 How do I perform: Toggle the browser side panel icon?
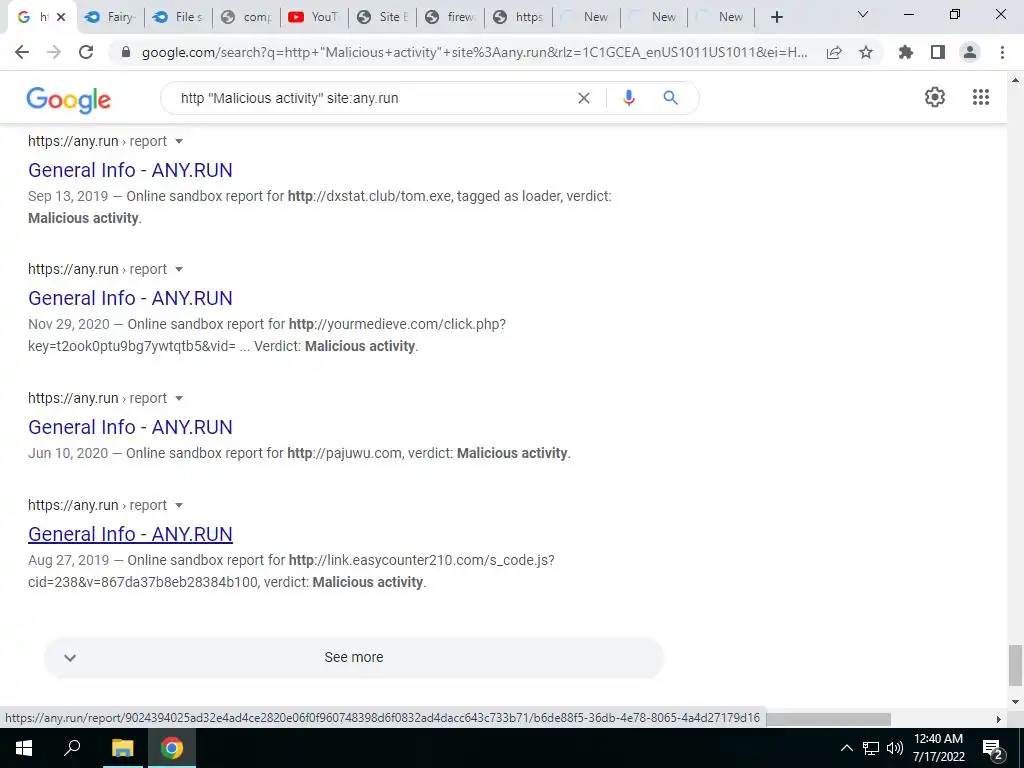[x=938, y=52]
